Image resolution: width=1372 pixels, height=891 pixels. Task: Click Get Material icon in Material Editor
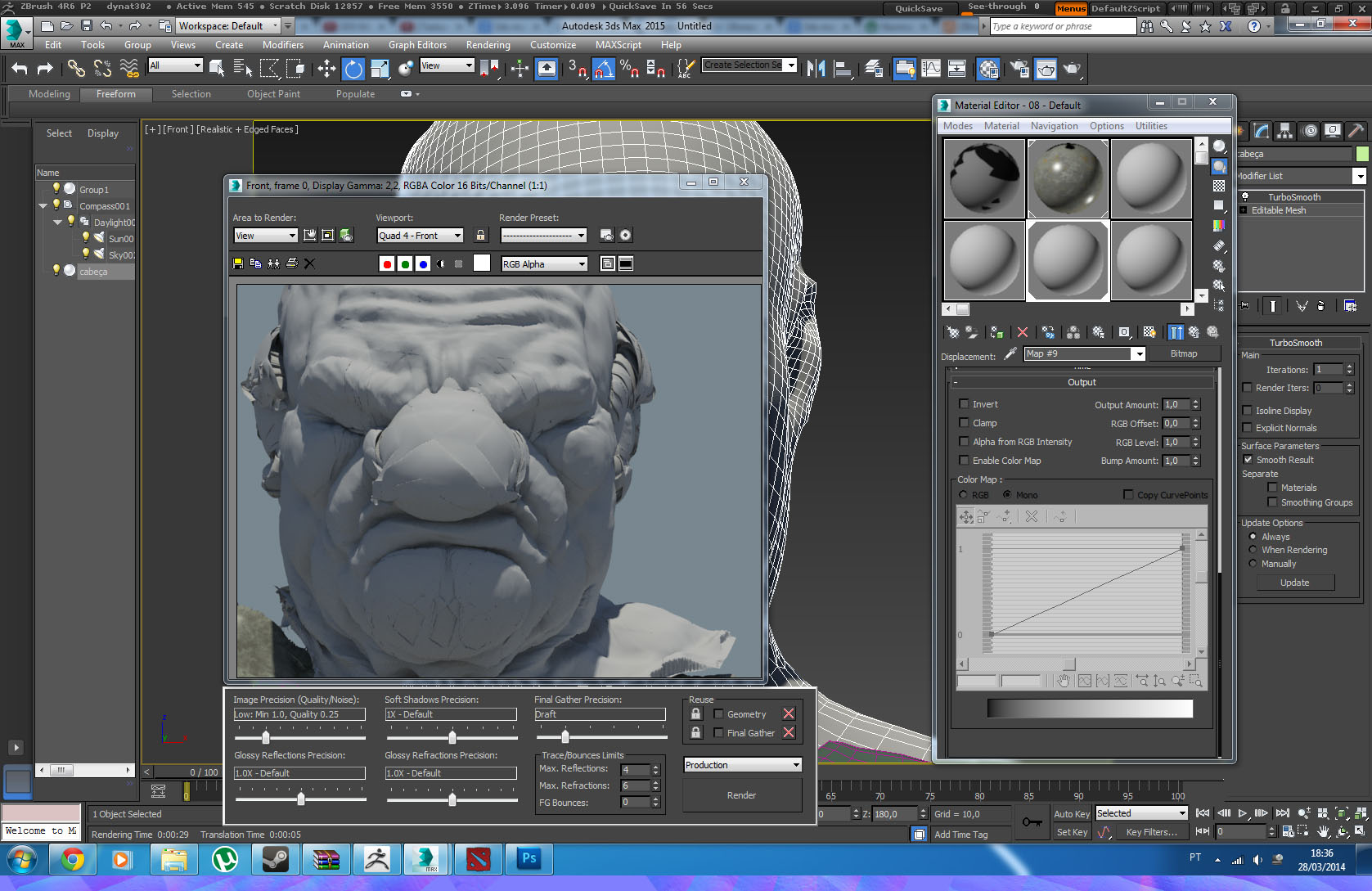(952, 332)
